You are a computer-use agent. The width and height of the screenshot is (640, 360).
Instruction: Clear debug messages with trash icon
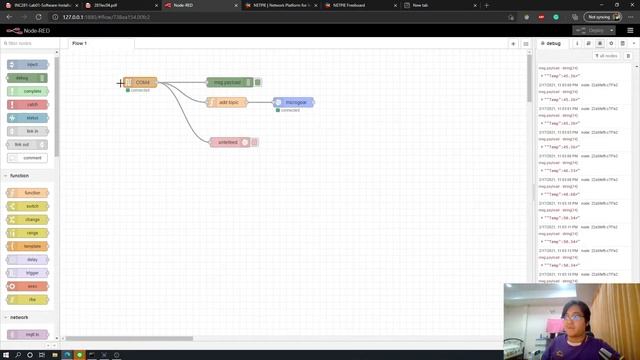(628, 56)
